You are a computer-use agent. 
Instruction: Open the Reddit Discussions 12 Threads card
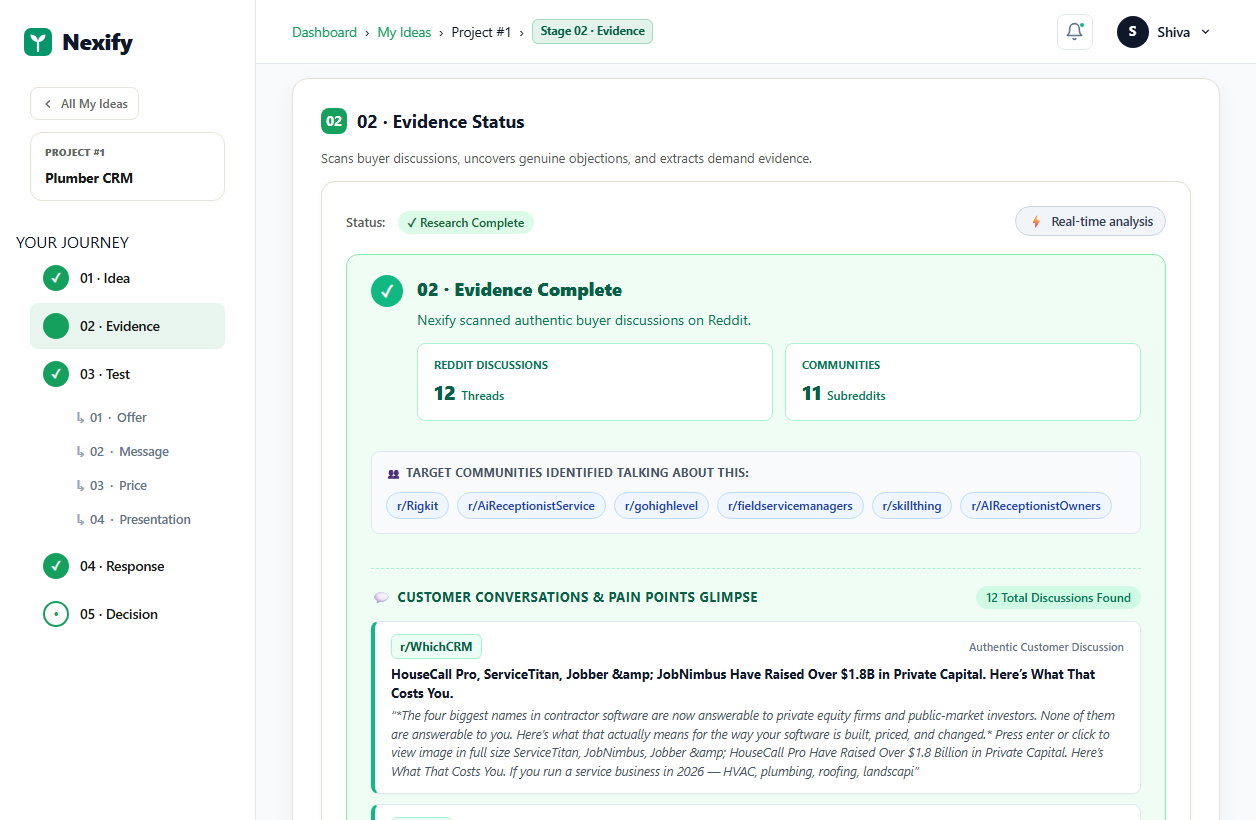(x=595, y=382)
